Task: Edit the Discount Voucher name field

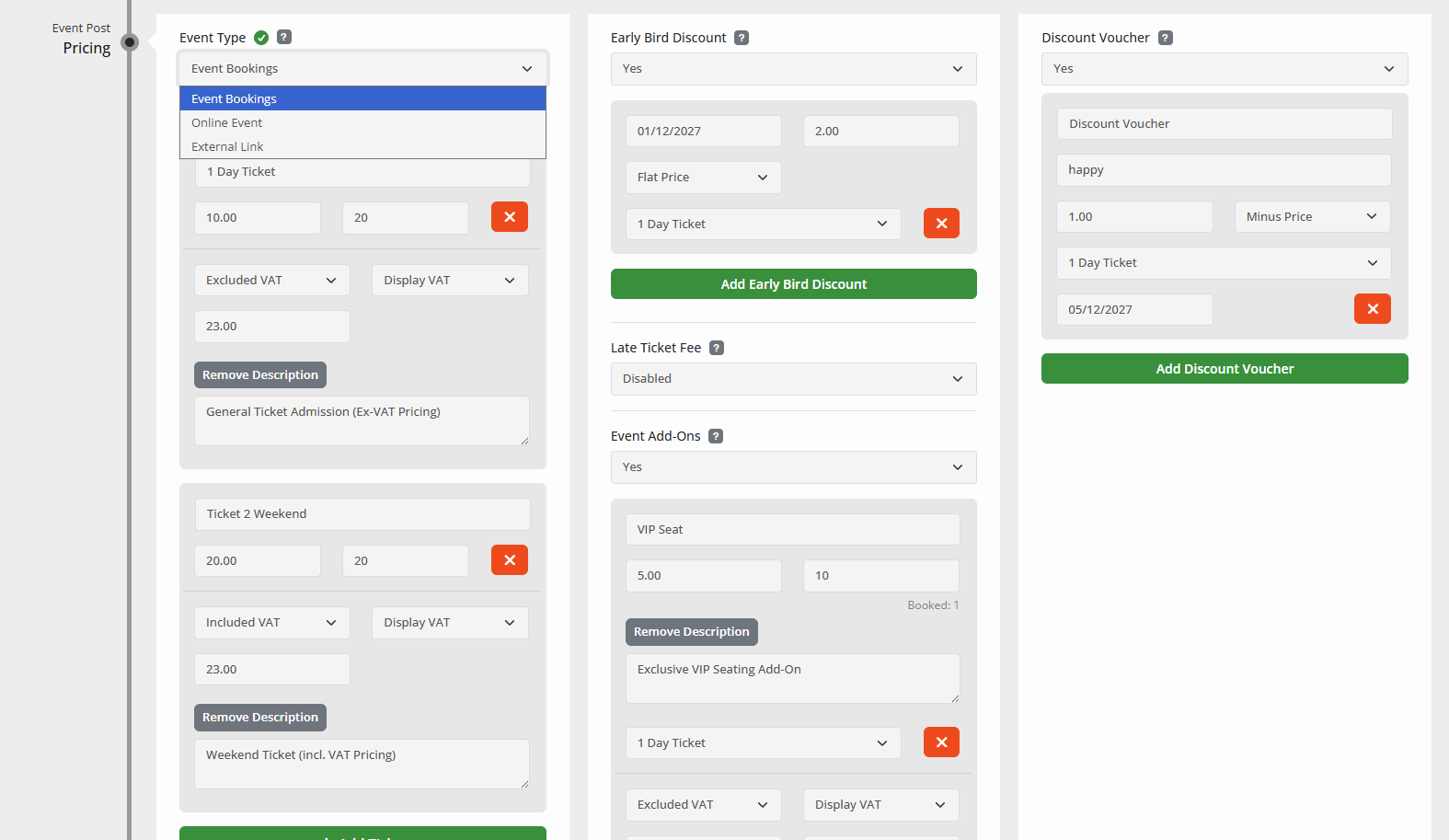Action: pyautogui.click(x=1224, y=124)
